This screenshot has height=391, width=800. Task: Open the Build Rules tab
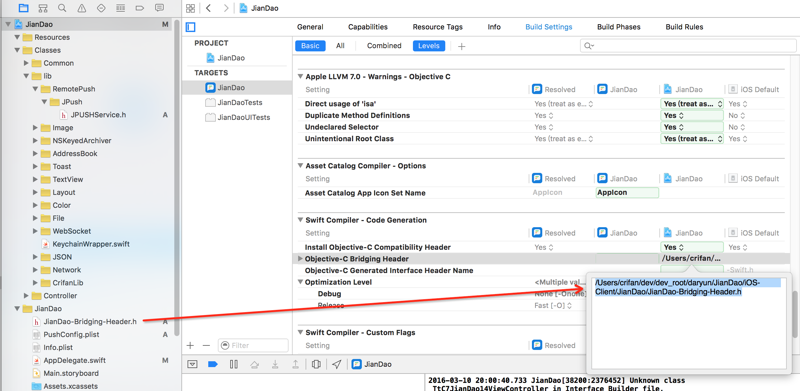(684, 27)
